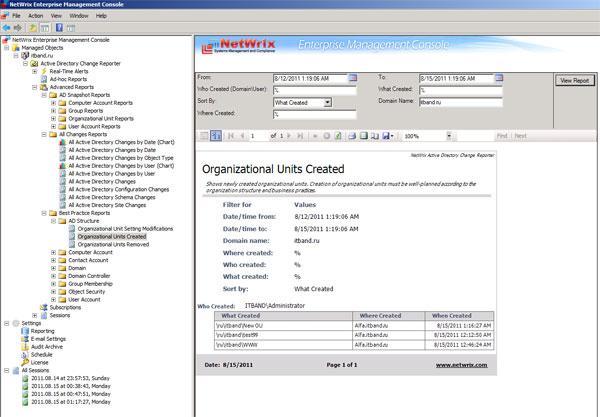Image resolution: width=600 pixels, height=417 pixels.
Task: Click the Back arrow in the console toolbar
Action: pos(7,27)
